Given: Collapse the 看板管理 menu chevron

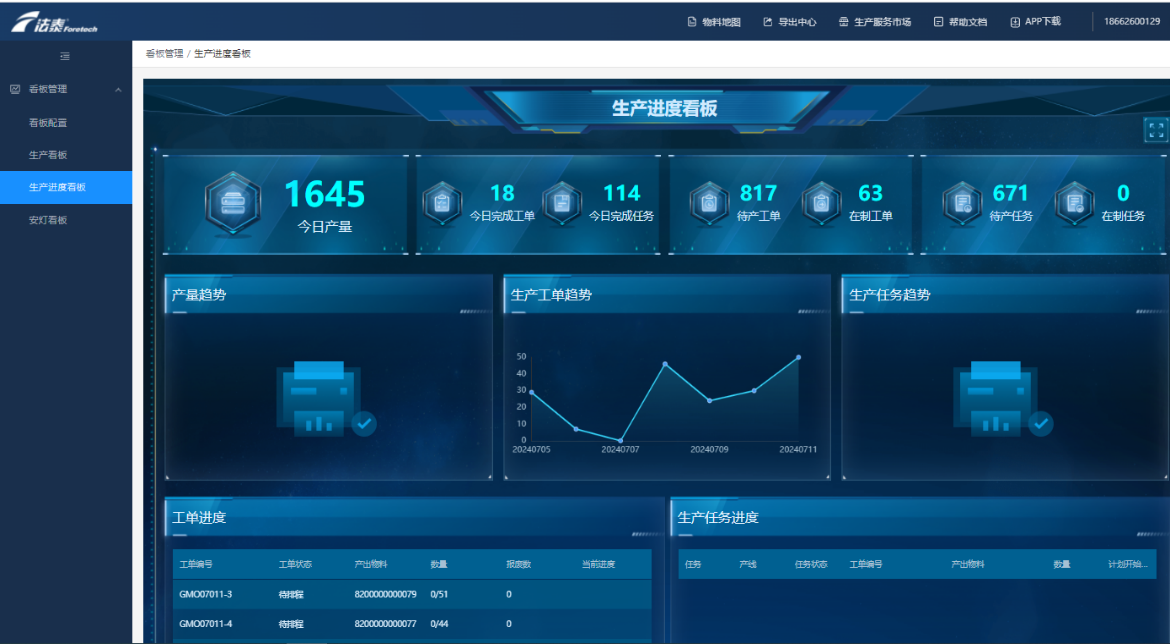Looking at the screenshot, I should 118,90.
